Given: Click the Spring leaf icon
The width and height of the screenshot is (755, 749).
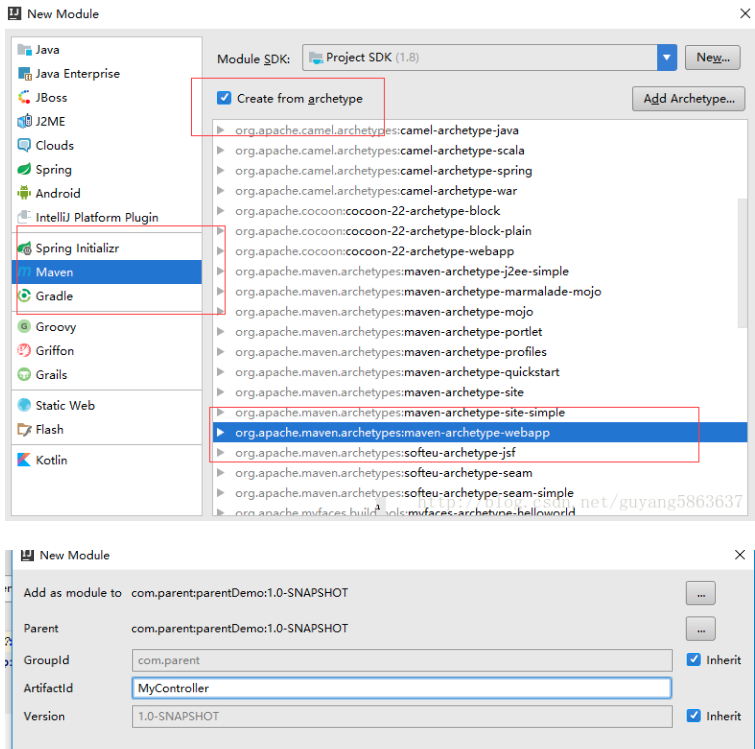Looking at the screenshot, I should (24, 169).
